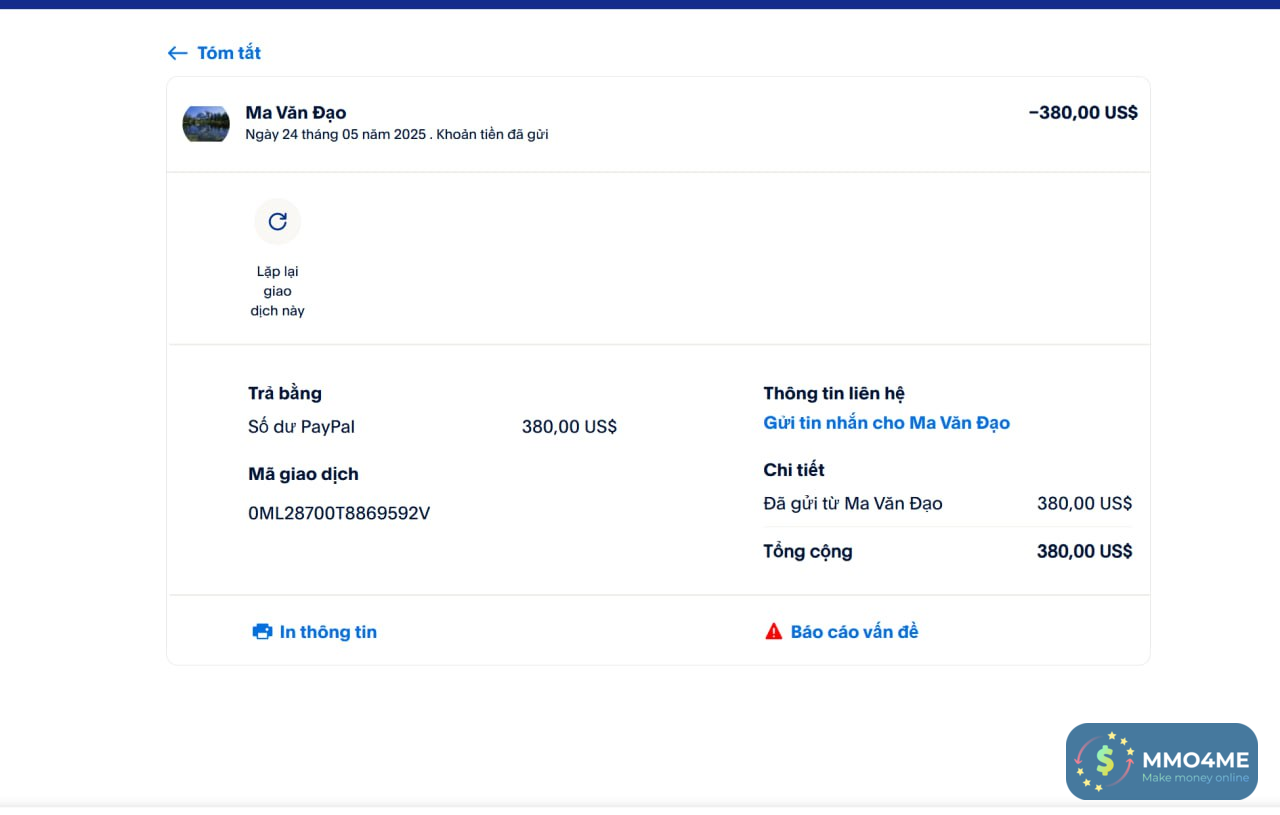Image resolution: width=1280 pixels, height=815 pixels.
Task: Open the In thông tin link
Action: click(x=328, y=632)
